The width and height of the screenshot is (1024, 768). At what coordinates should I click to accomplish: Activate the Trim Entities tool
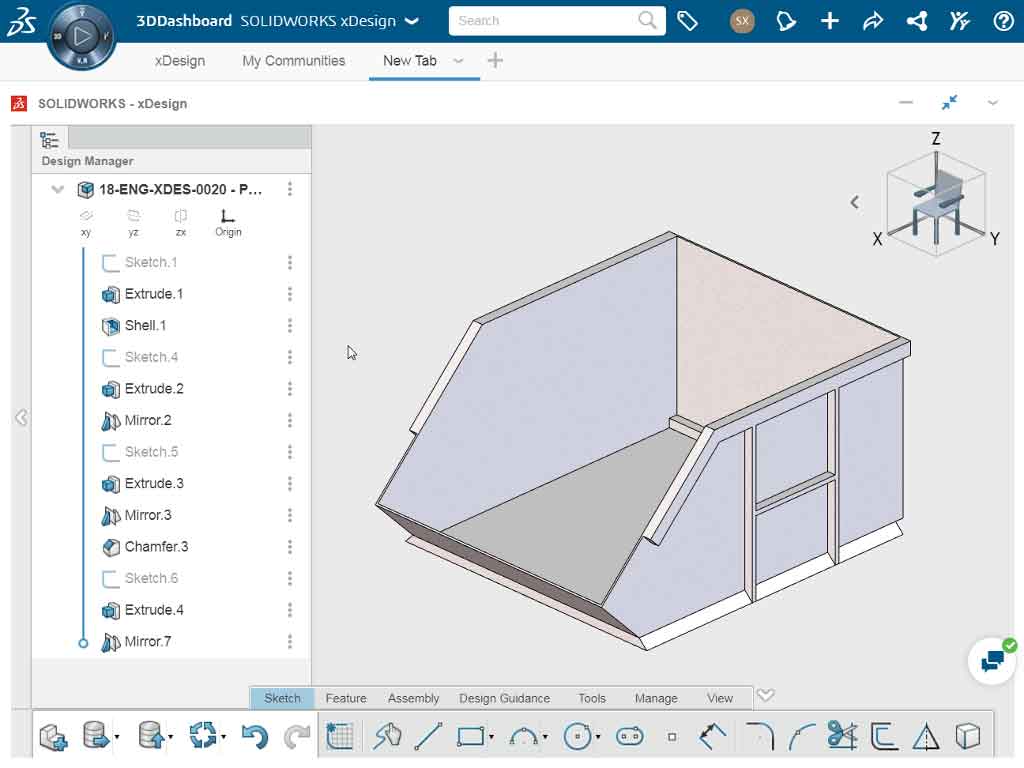(x=839, y=736)
